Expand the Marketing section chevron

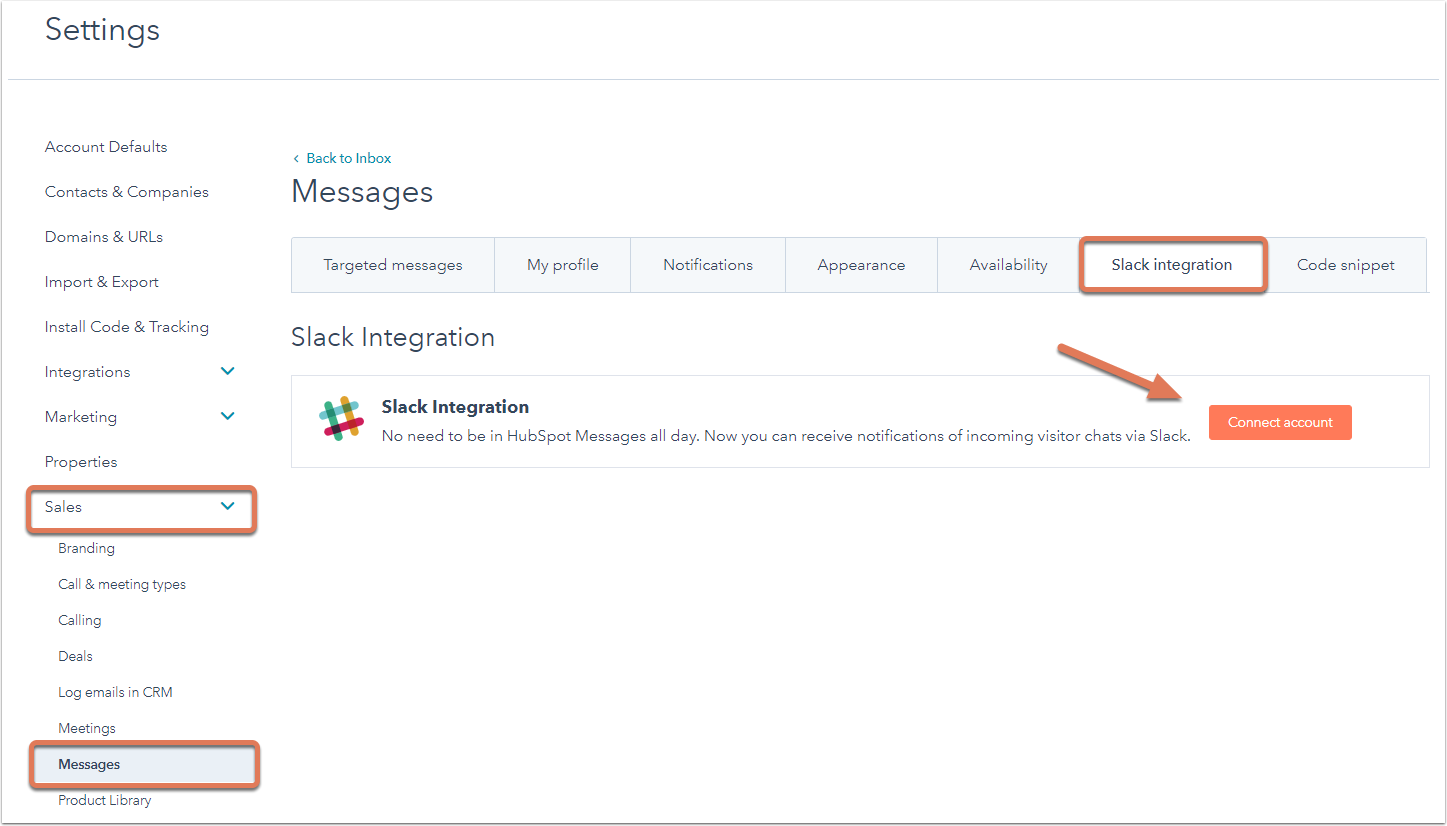point(228,416)
